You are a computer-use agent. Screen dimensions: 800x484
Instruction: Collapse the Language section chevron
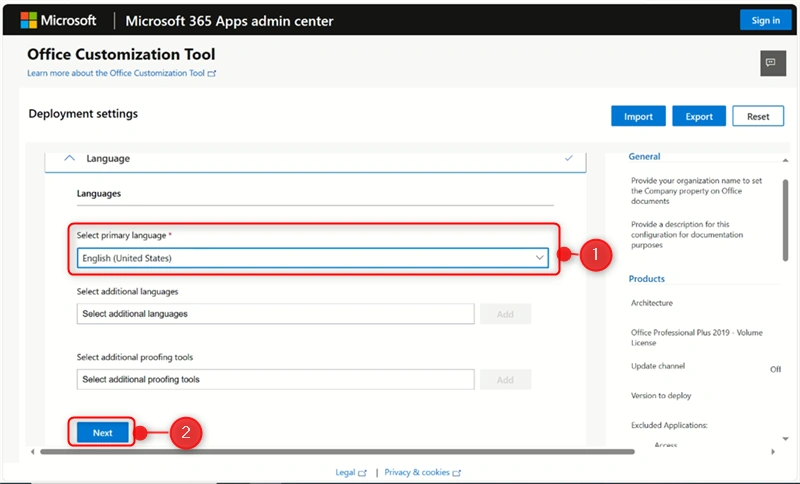[x=69, y=159]
